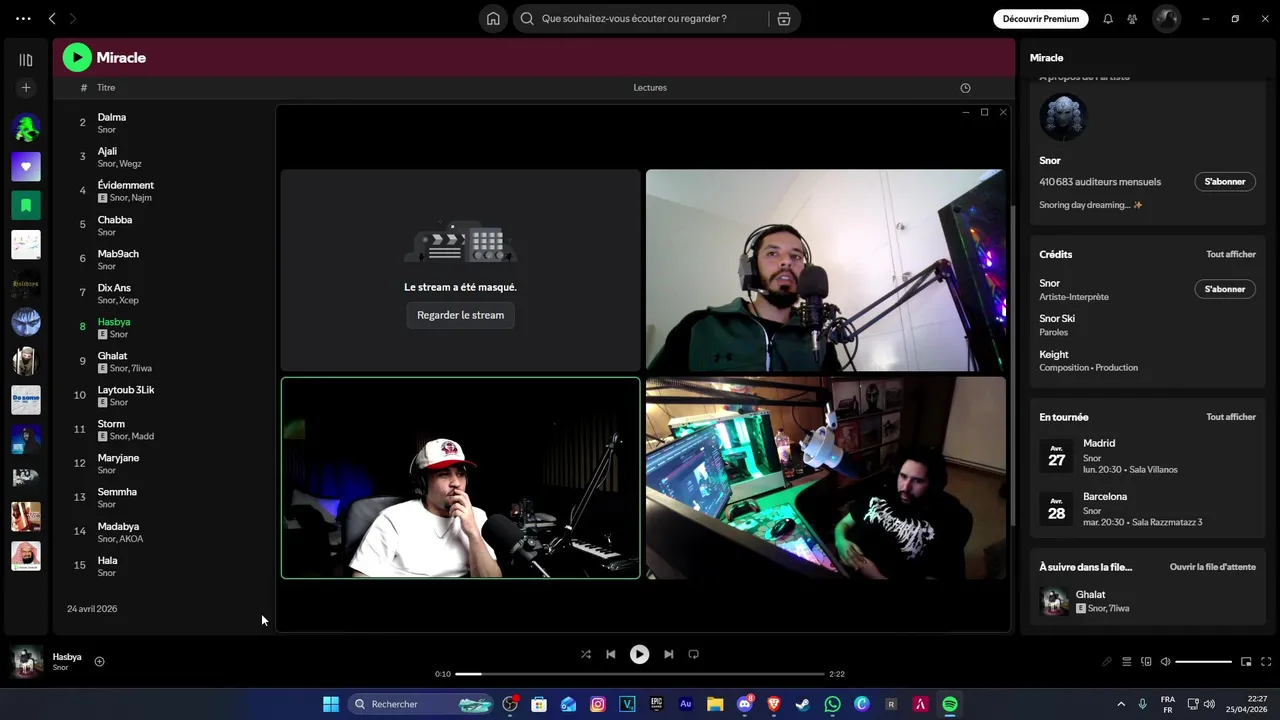Screen dimensions: 1280x720
Task: Click Regarder le stream button
Action: pyautogui.click(x=461, y=315)
